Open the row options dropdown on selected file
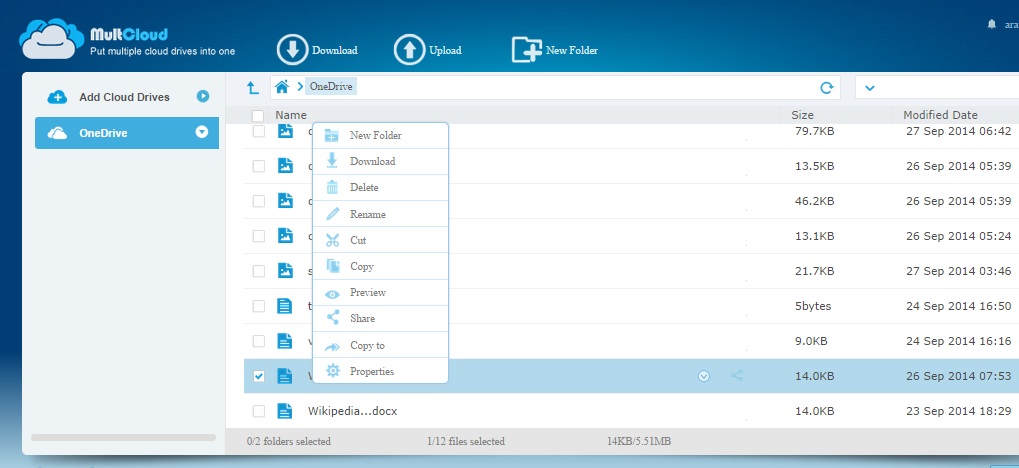This screenshot has height=468, width=1019. tap(703, 376)
